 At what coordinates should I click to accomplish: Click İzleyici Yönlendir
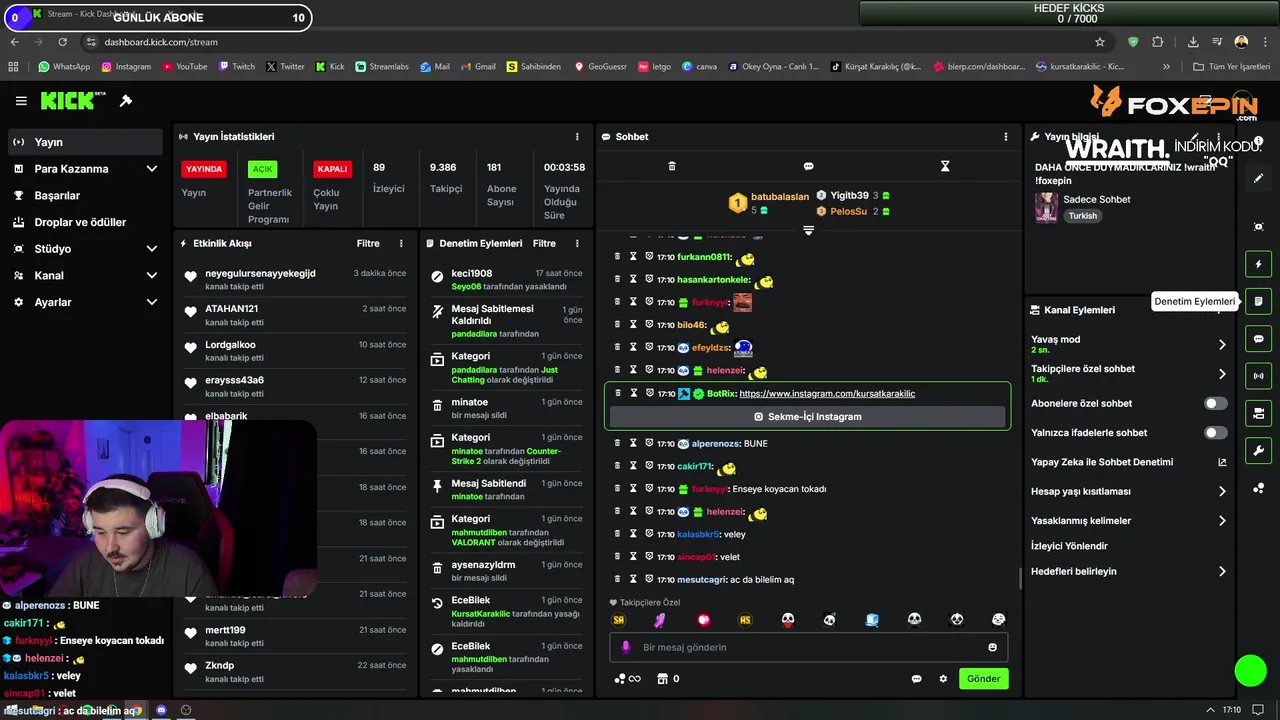coord(1069,546)
